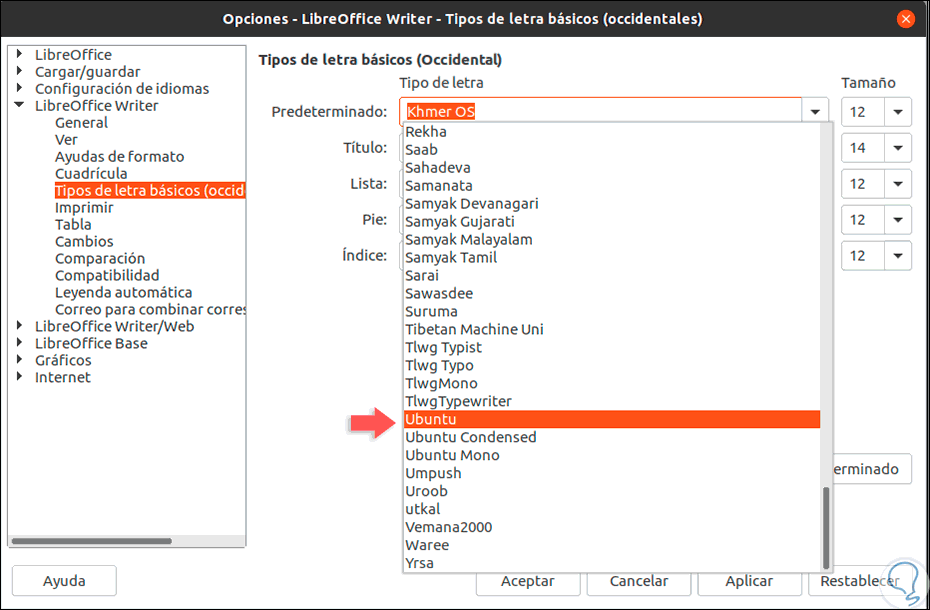Expand the LibreOffice tree node

(20, 55)
